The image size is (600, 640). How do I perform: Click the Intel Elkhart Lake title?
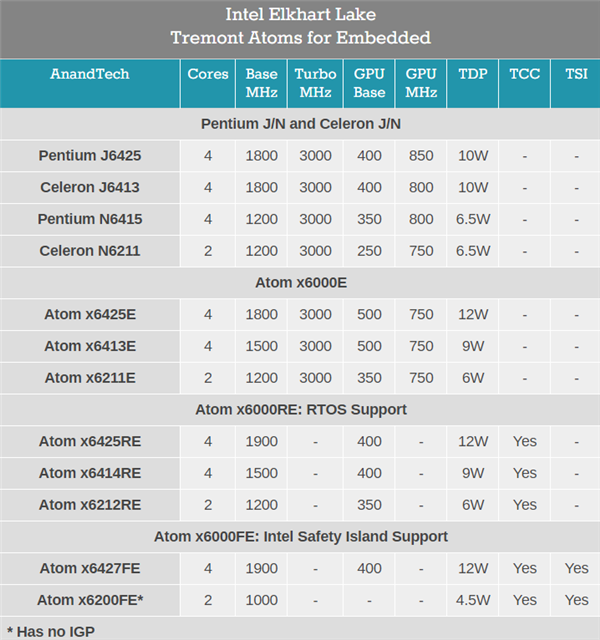300,15
